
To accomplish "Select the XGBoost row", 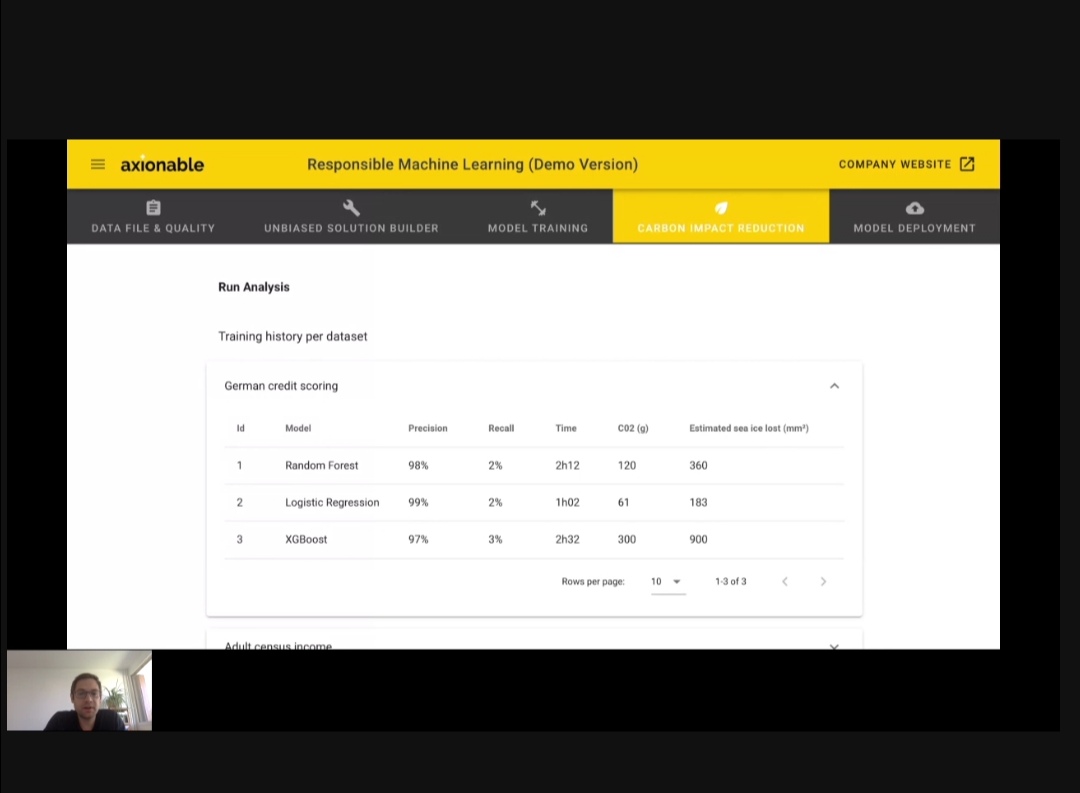I will point(534,539).
